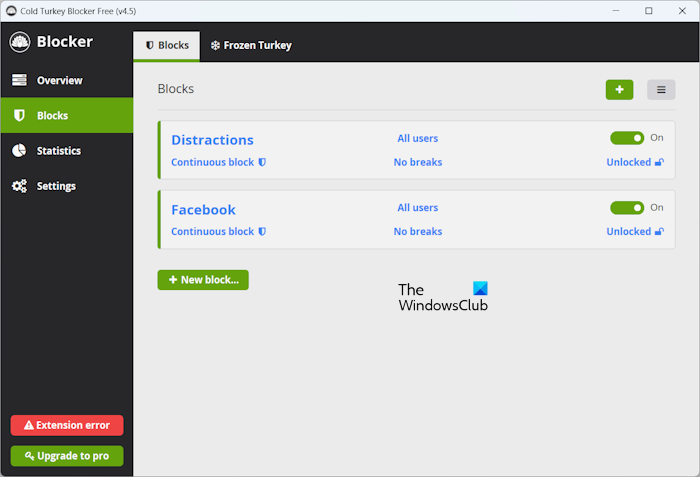Open the Statistics sidebar page
Screen dimensions: 700x477
(67, 151)
